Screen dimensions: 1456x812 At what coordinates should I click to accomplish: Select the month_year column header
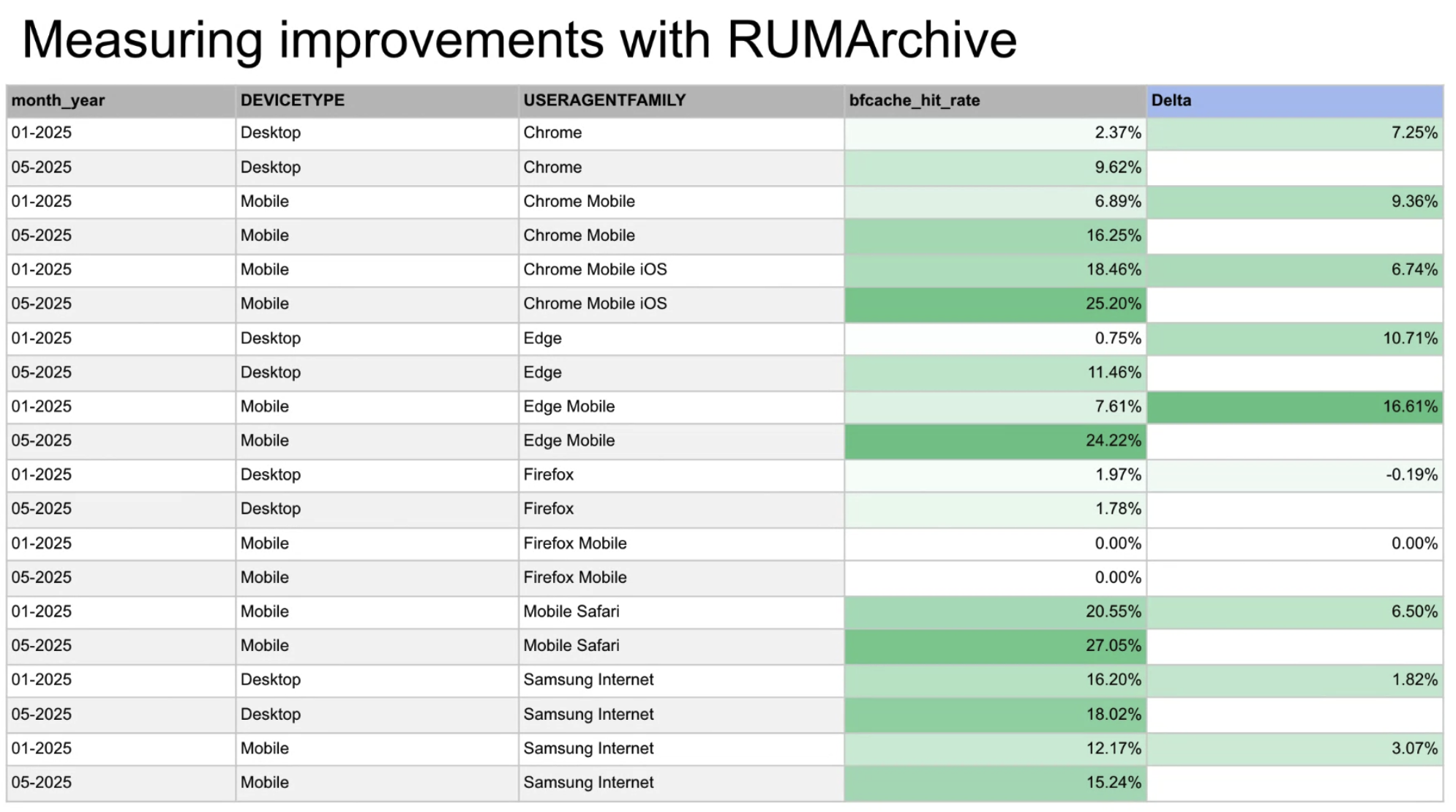tap(121, 101)
